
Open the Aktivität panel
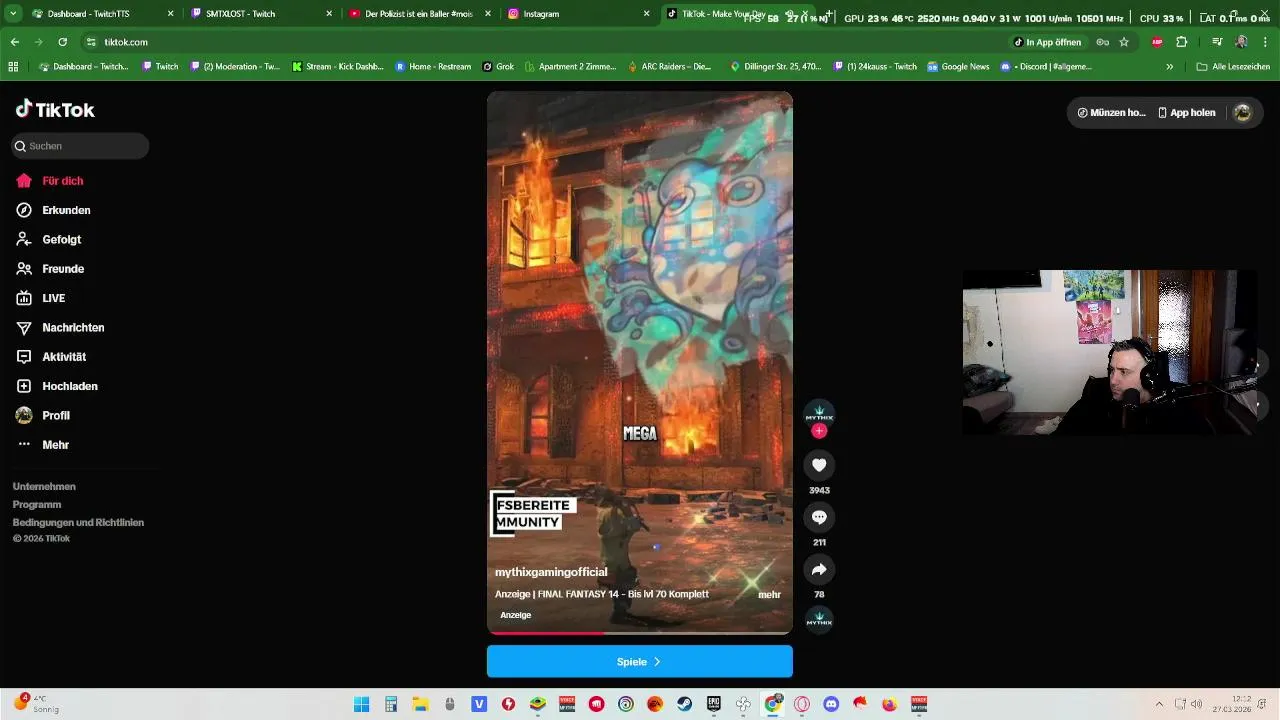51,357
